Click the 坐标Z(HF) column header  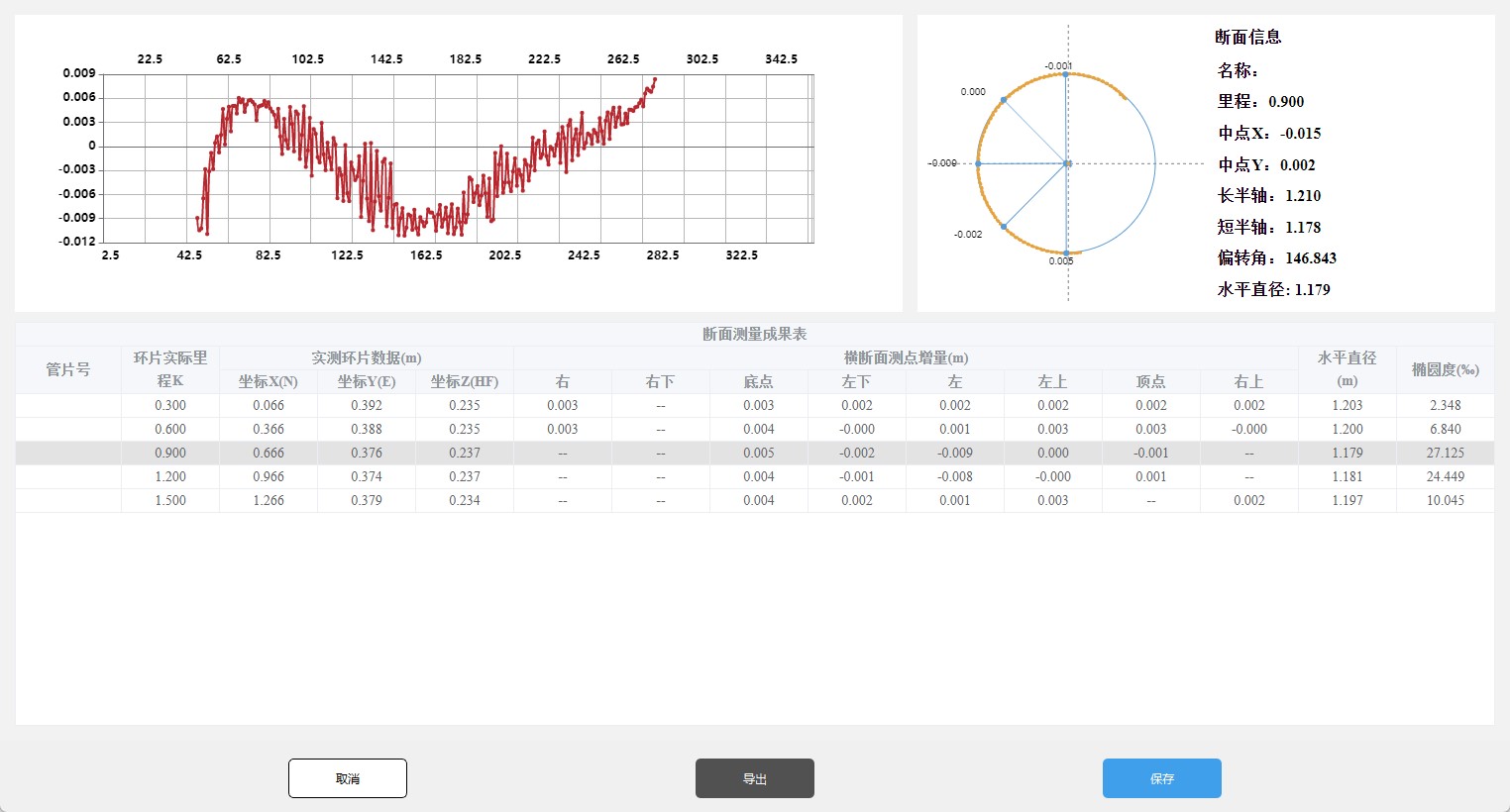click(x=464, y=381)
